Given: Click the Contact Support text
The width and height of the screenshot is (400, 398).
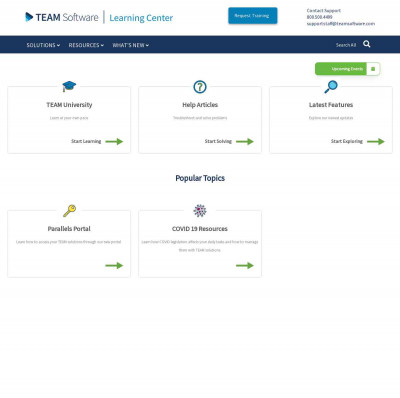Looking at the screenshot, I should [x=324, y=10].
